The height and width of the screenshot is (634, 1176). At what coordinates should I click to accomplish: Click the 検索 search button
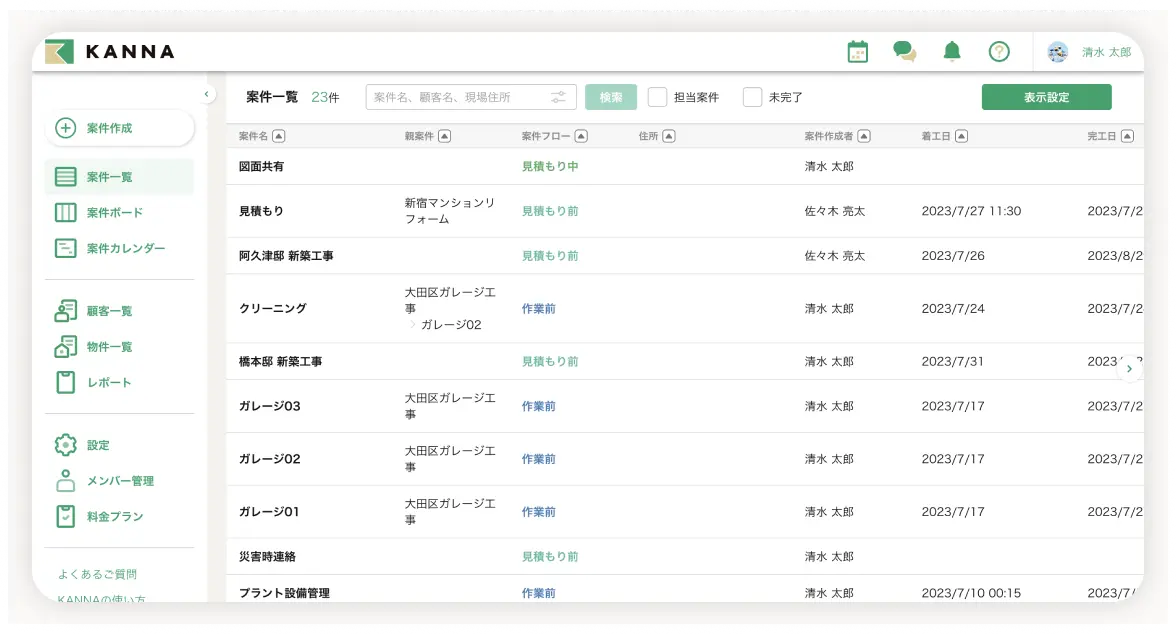pos(610,98)
